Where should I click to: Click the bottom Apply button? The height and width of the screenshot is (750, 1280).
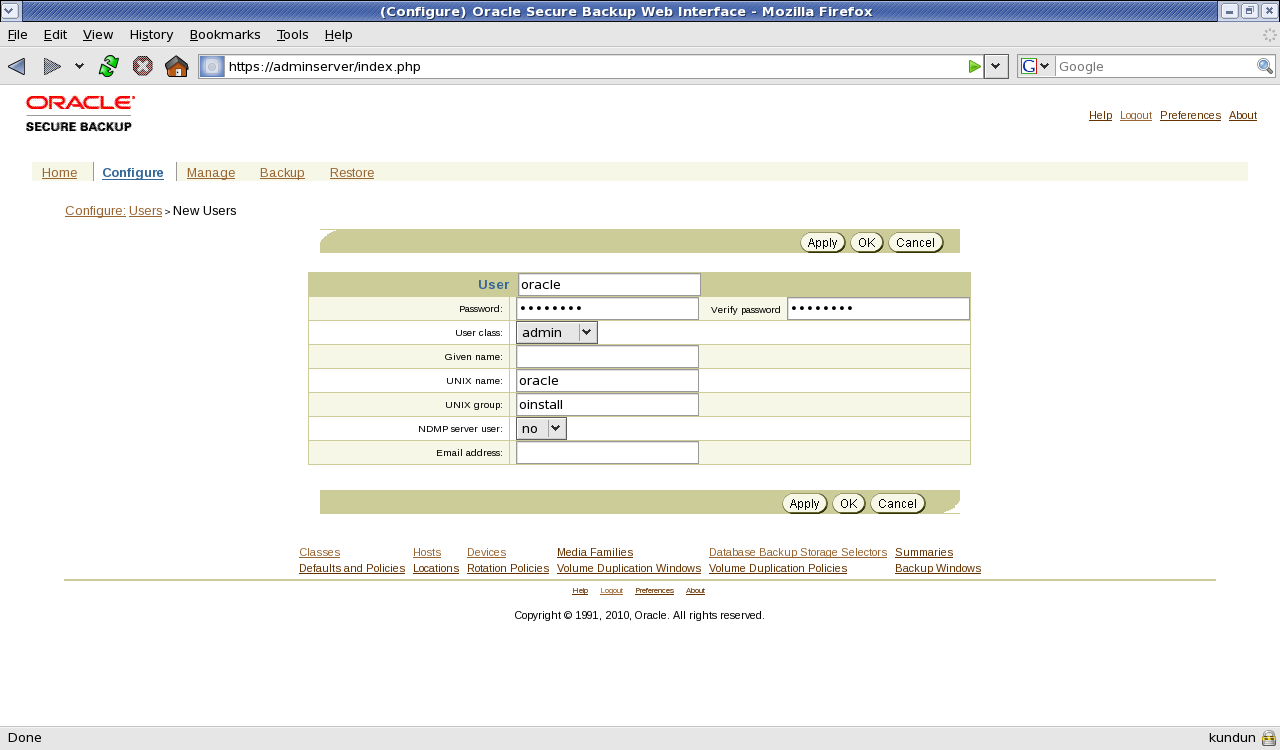pyautogui.click(x=805, y=503)
